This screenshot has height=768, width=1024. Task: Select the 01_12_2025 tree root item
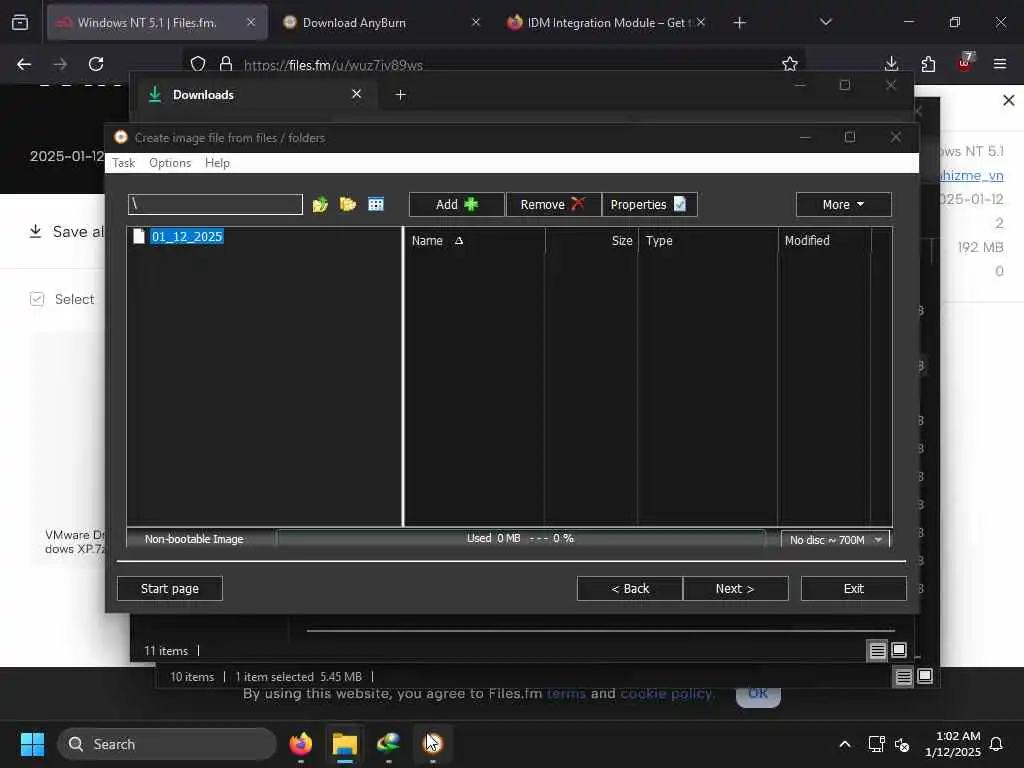pos(187,236)
